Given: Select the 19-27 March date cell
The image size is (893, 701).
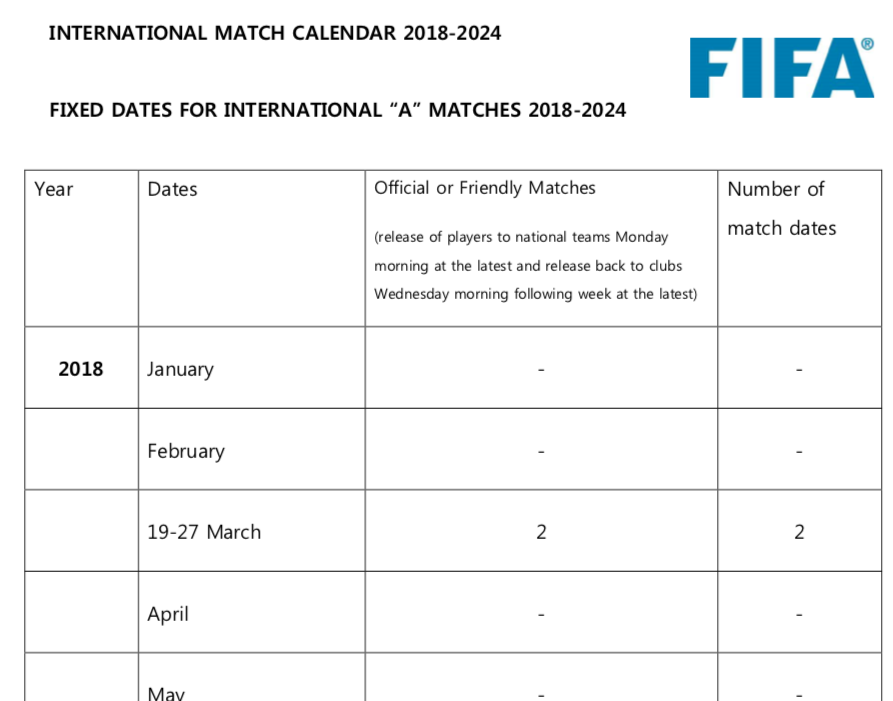Looking at the screenshot, I should pyautogui.click(x=204, y=532).
